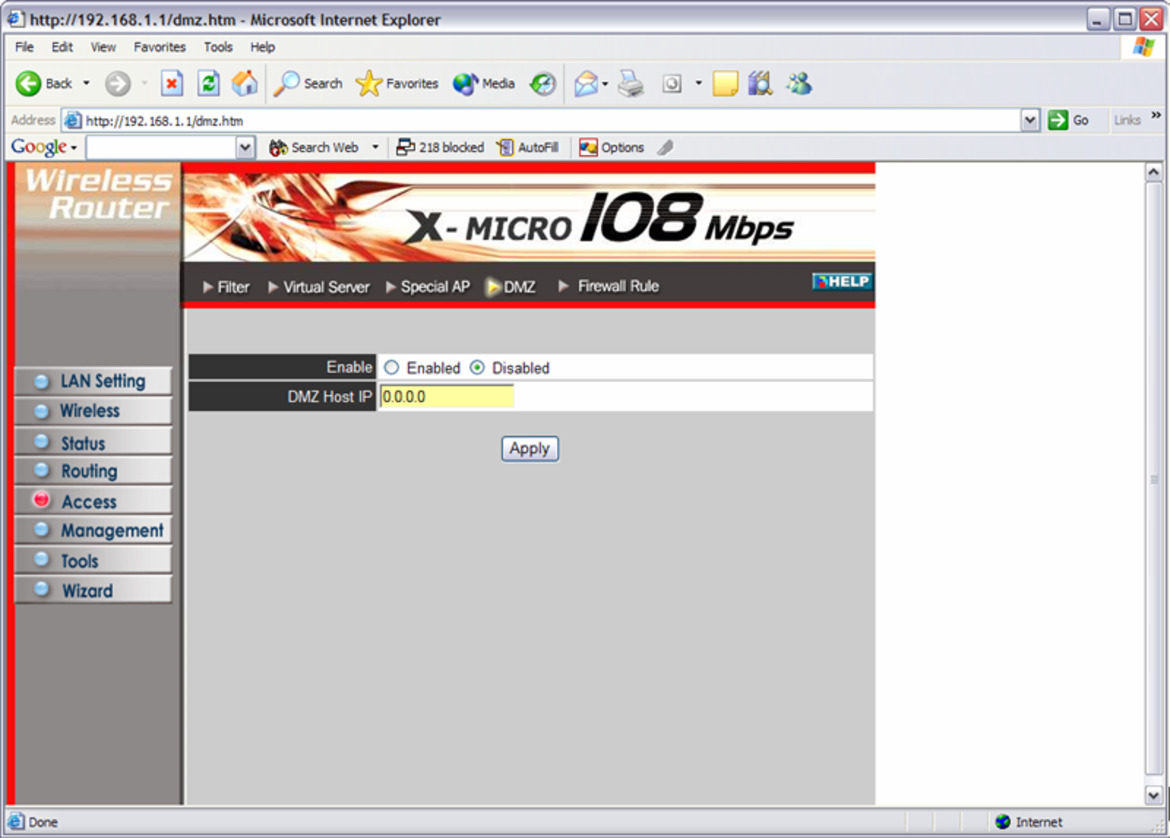Switch to the Virtual Server tab
This screenshot has height=838, width=1170.
(x=319, y=287)
